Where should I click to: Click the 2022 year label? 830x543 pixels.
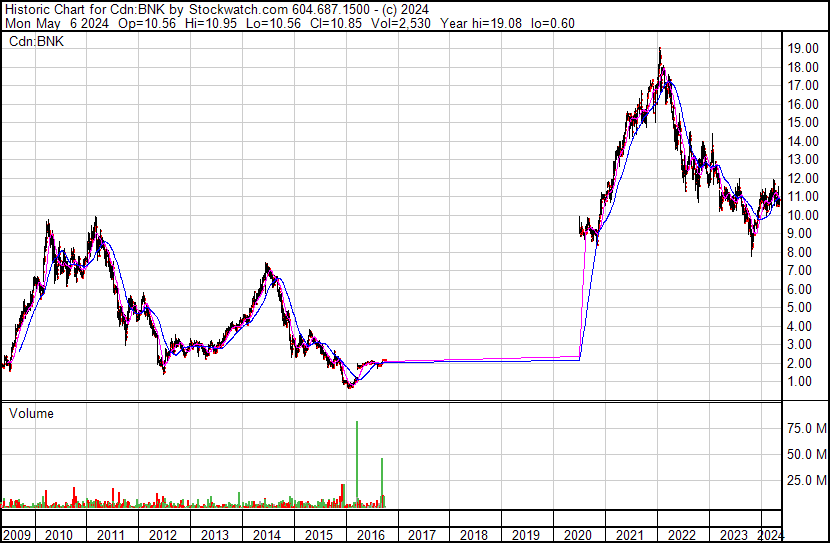pyautogui.click(x=682, y=535)
